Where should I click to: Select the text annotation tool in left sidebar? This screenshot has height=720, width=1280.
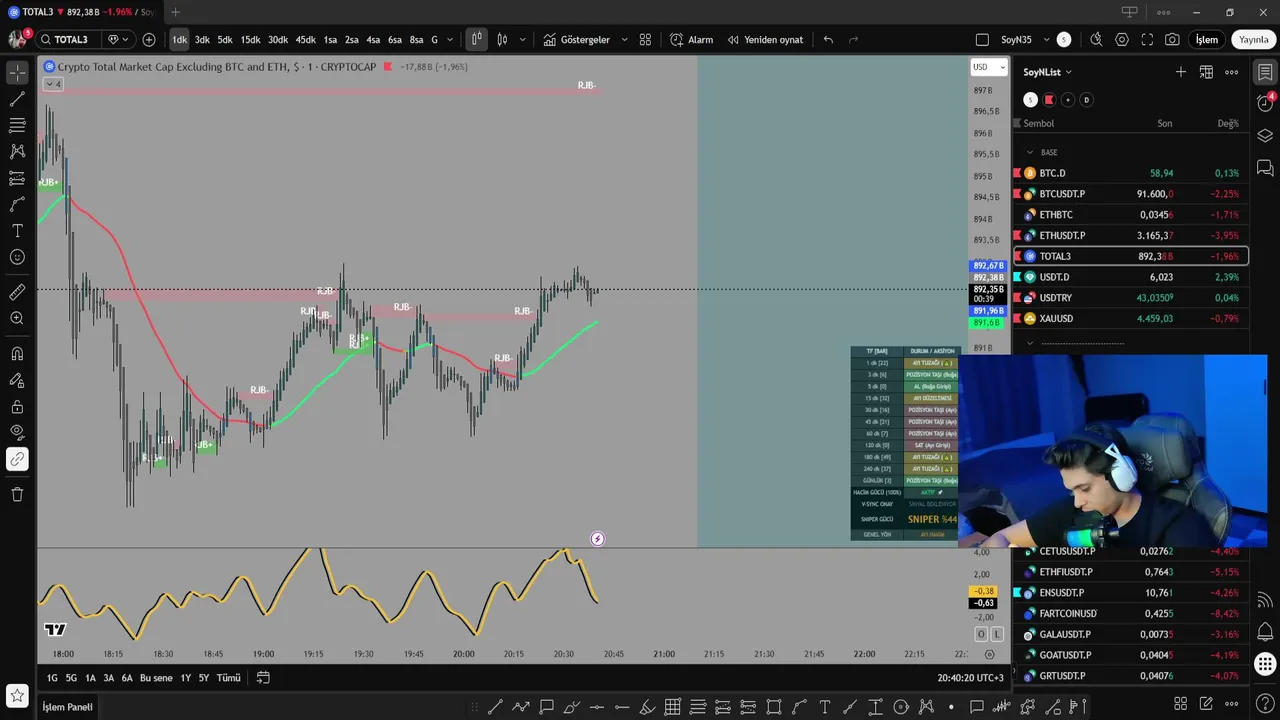tap(17, 231)
